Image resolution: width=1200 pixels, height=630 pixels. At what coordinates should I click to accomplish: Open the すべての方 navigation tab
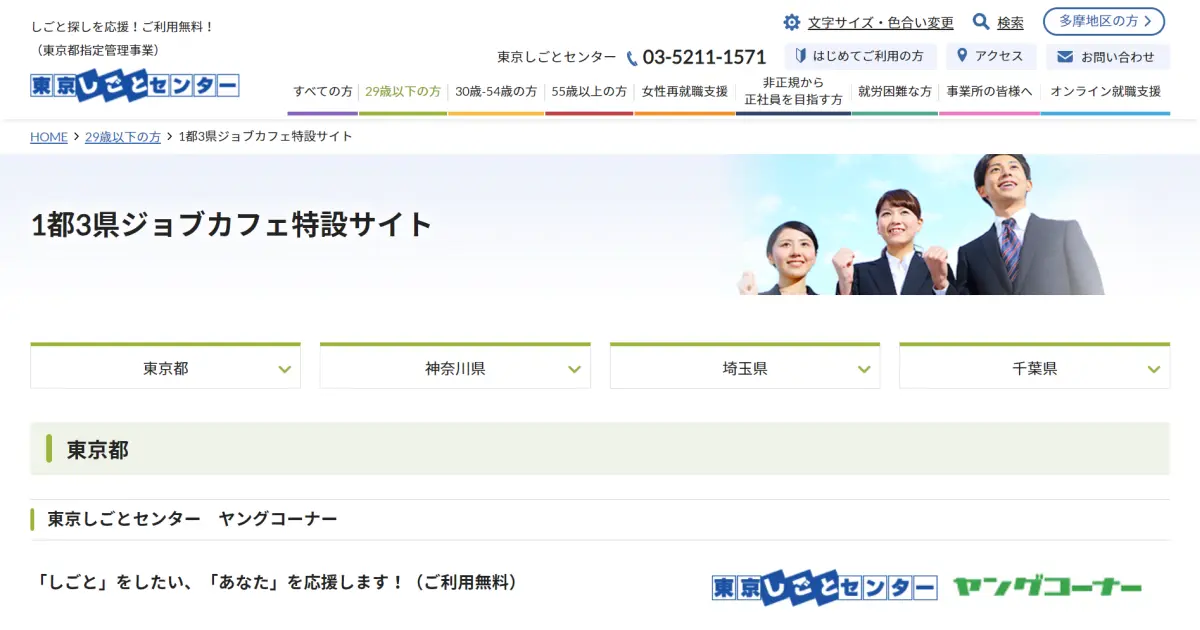[x=322, y=92]
